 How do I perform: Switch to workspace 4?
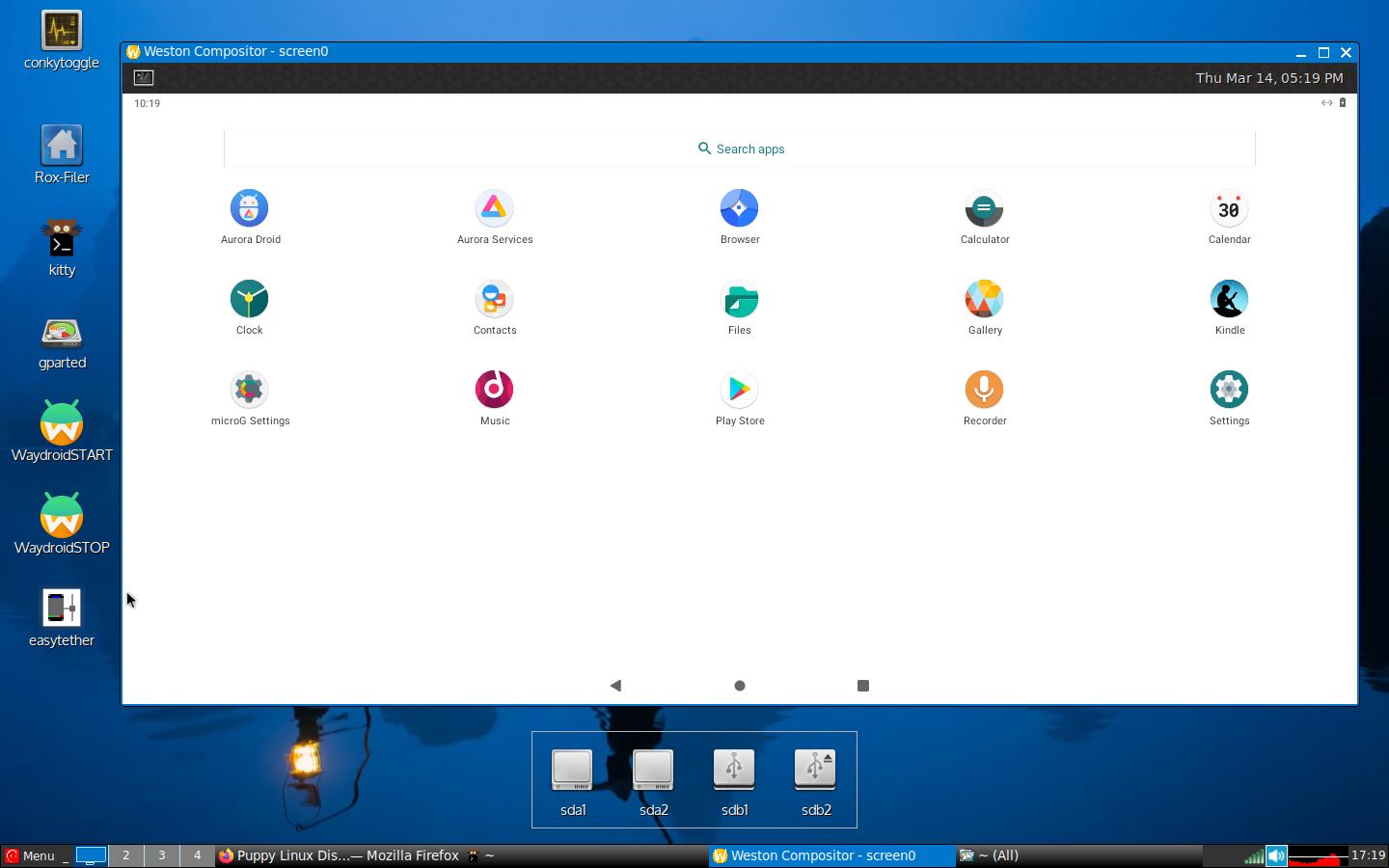point(197,855)
